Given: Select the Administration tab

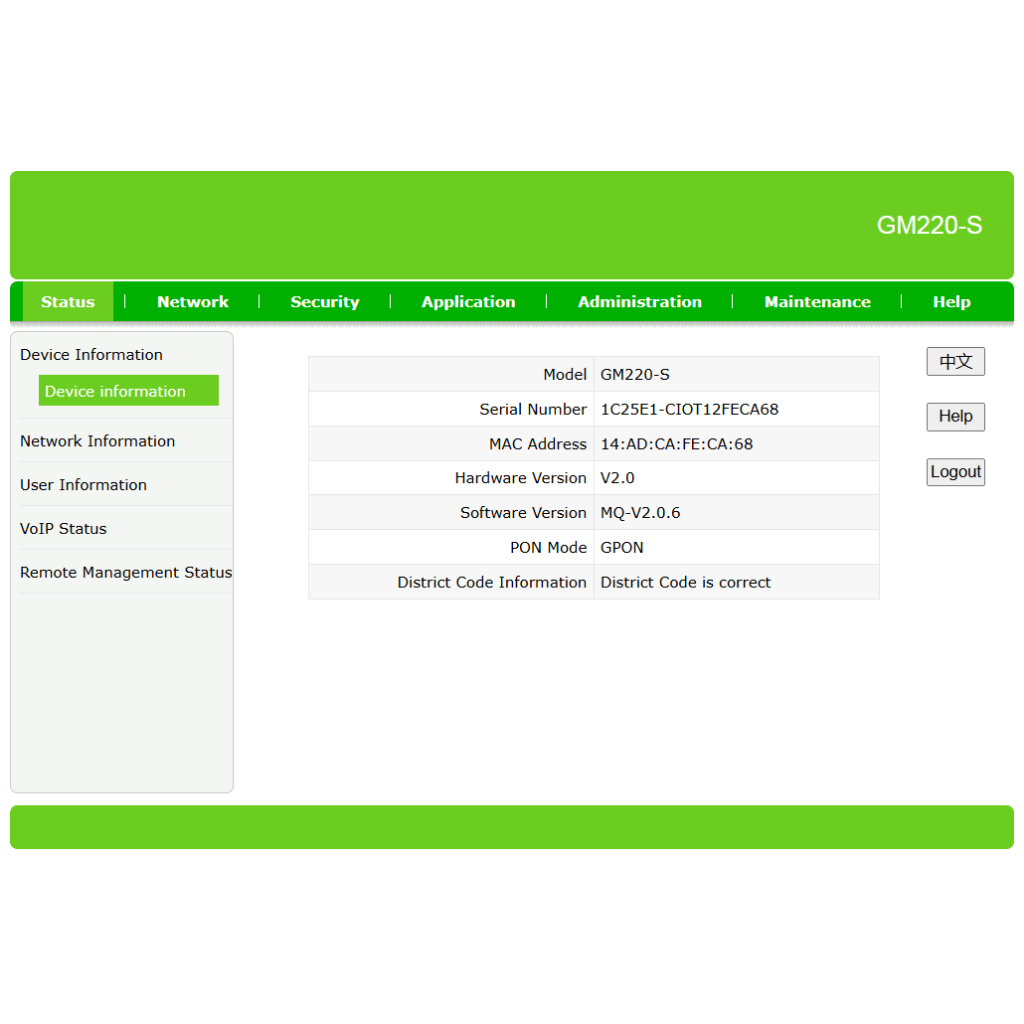Looking at the screenshot, I should tap(639, 302).
